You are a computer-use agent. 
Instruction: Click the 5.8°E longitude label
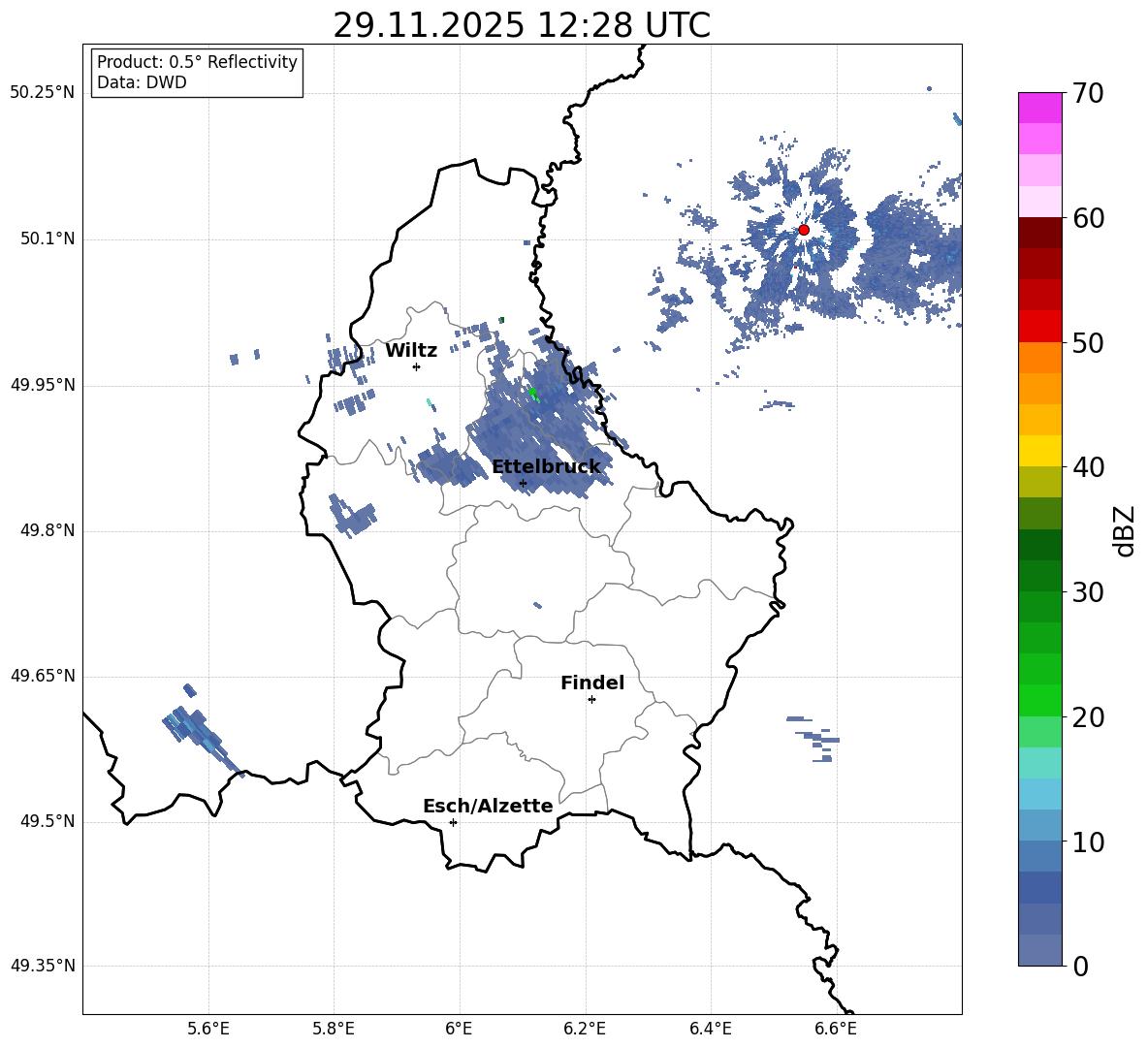click(334, 1029)
